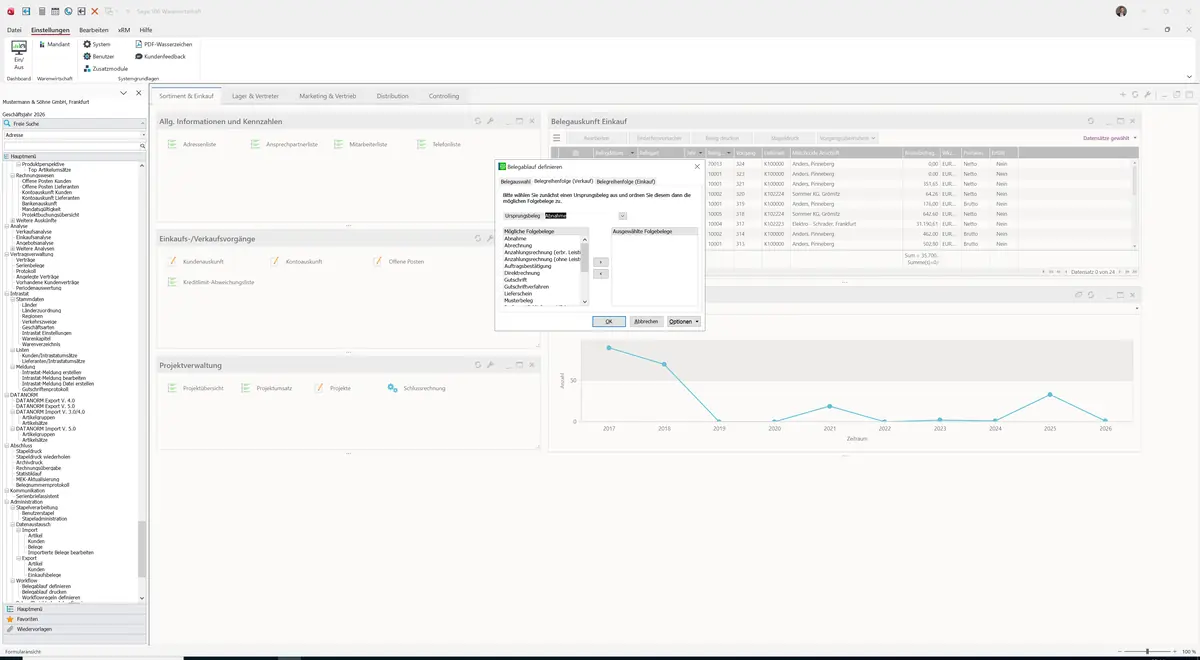
Task: Open Telefonliste from the dashboard
Action: point(440,145)
